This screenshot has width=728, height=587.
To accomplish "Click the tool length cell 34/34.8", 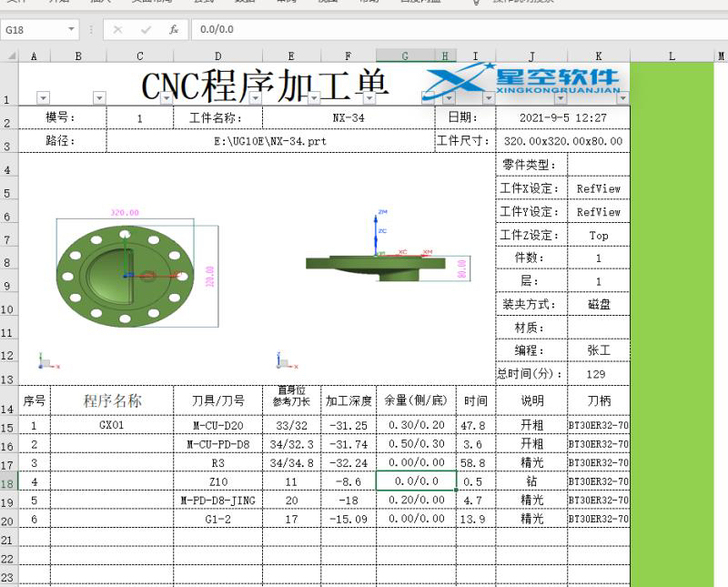I will pyautogui.click(x=292, y=463).
